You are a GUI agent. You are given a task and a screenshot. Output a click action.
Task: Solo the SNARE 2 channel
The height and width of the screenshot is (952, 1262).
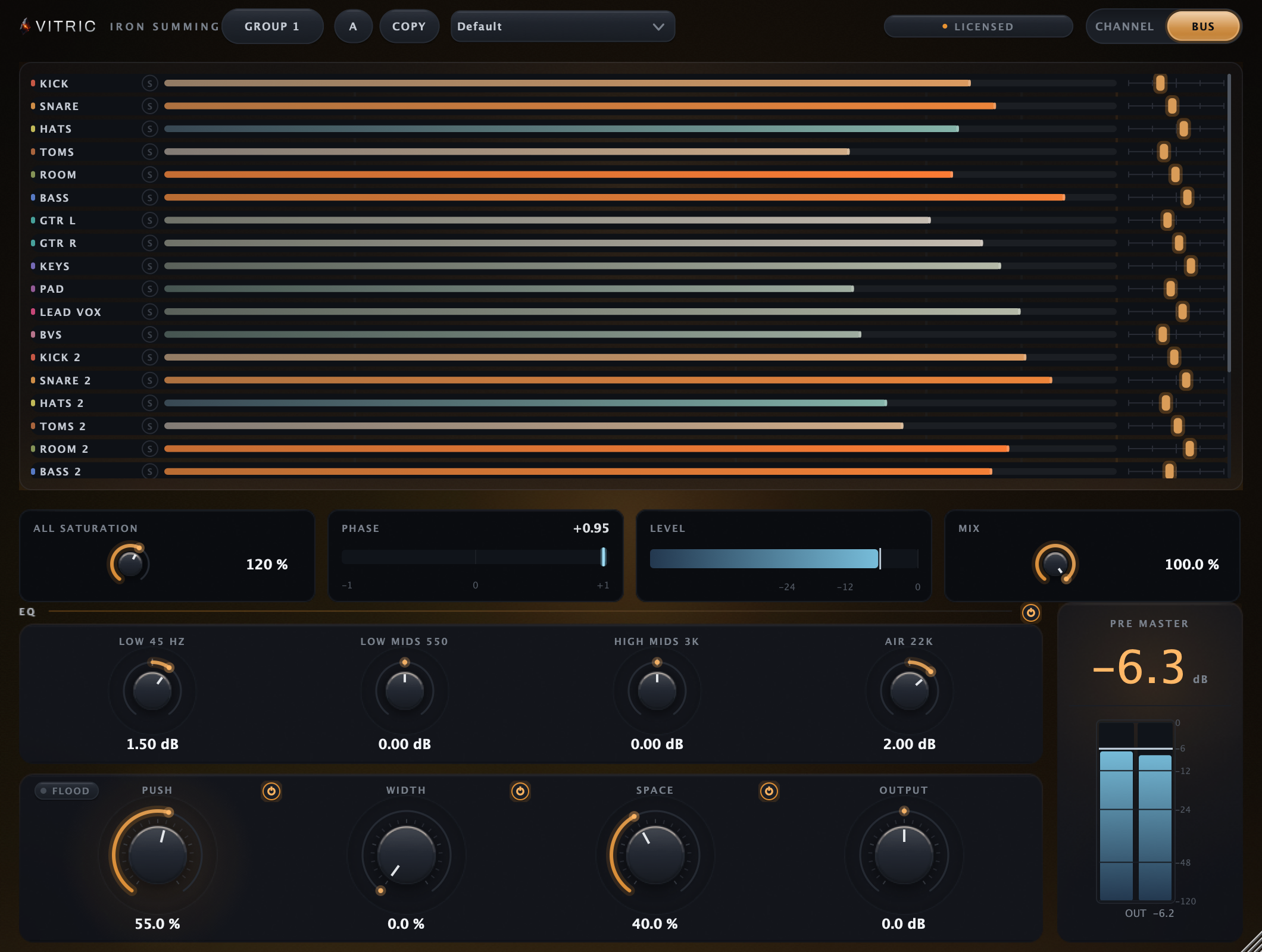click(x=149, y=380)
